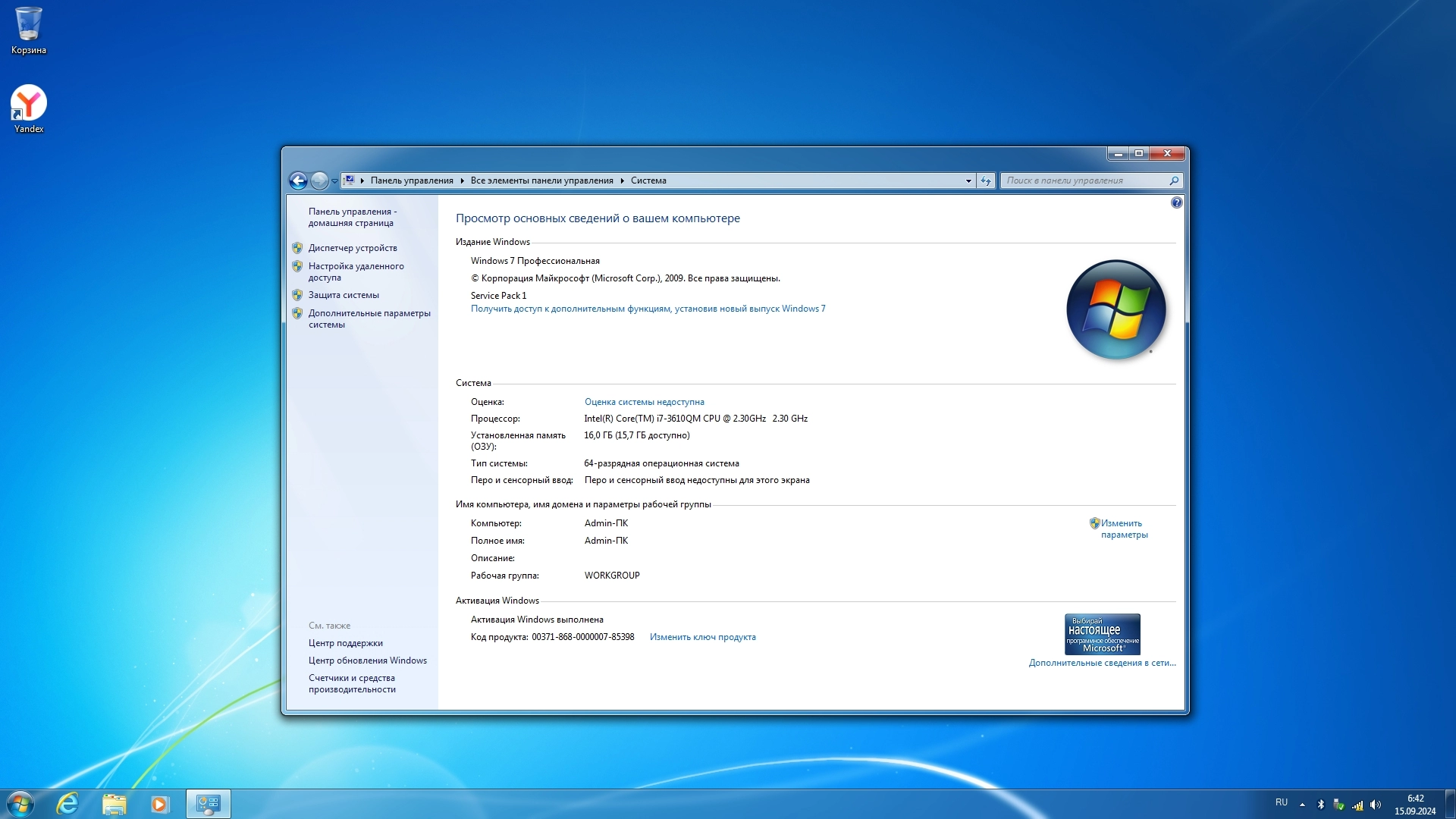Image resolution: width=1456 pixels, height=819 pixels.
Task: Click Защита системы sidebar link
Action: [x=344, y=295]
